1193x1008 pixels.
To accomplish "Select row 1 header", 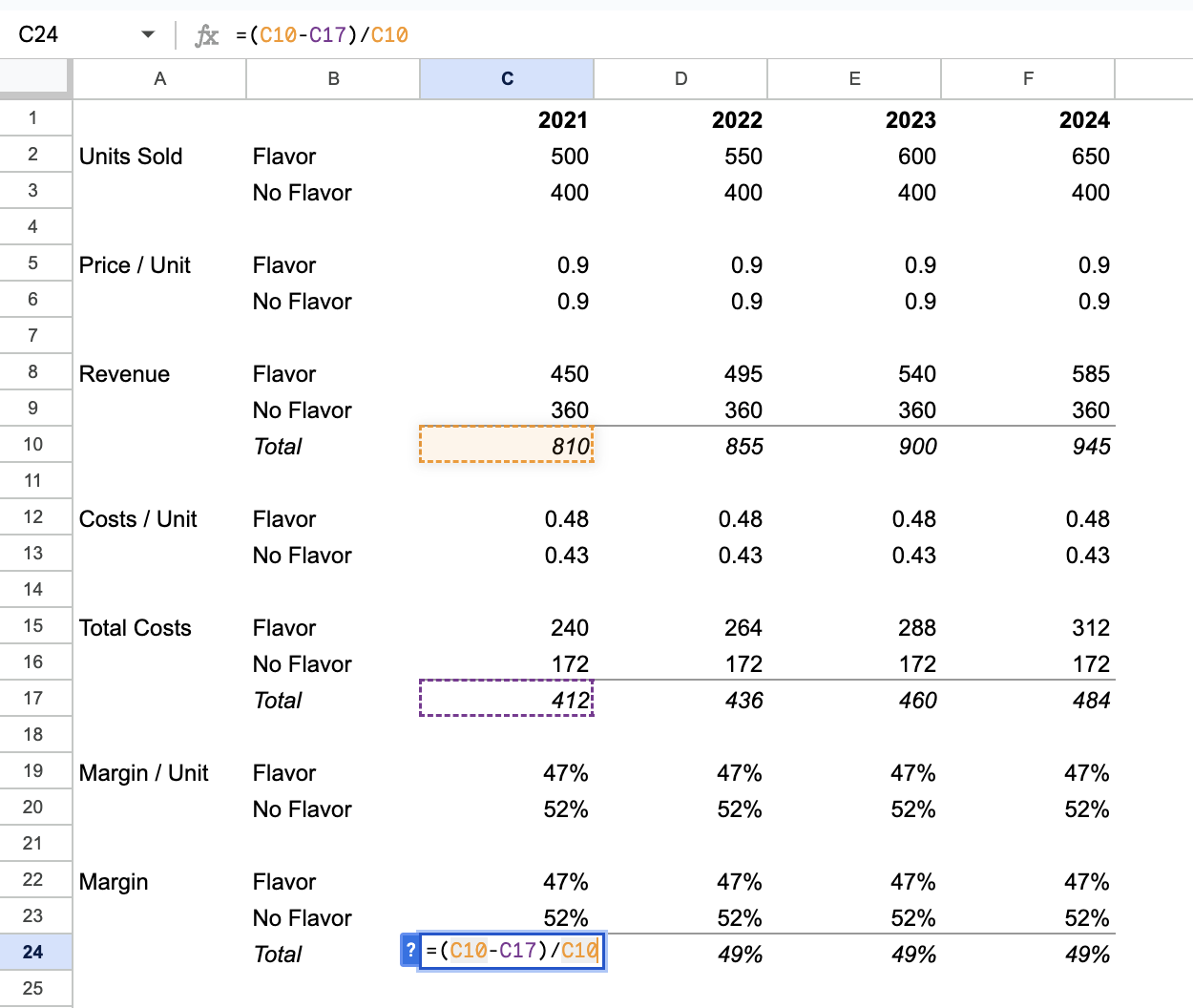I will tap(35, 118).
